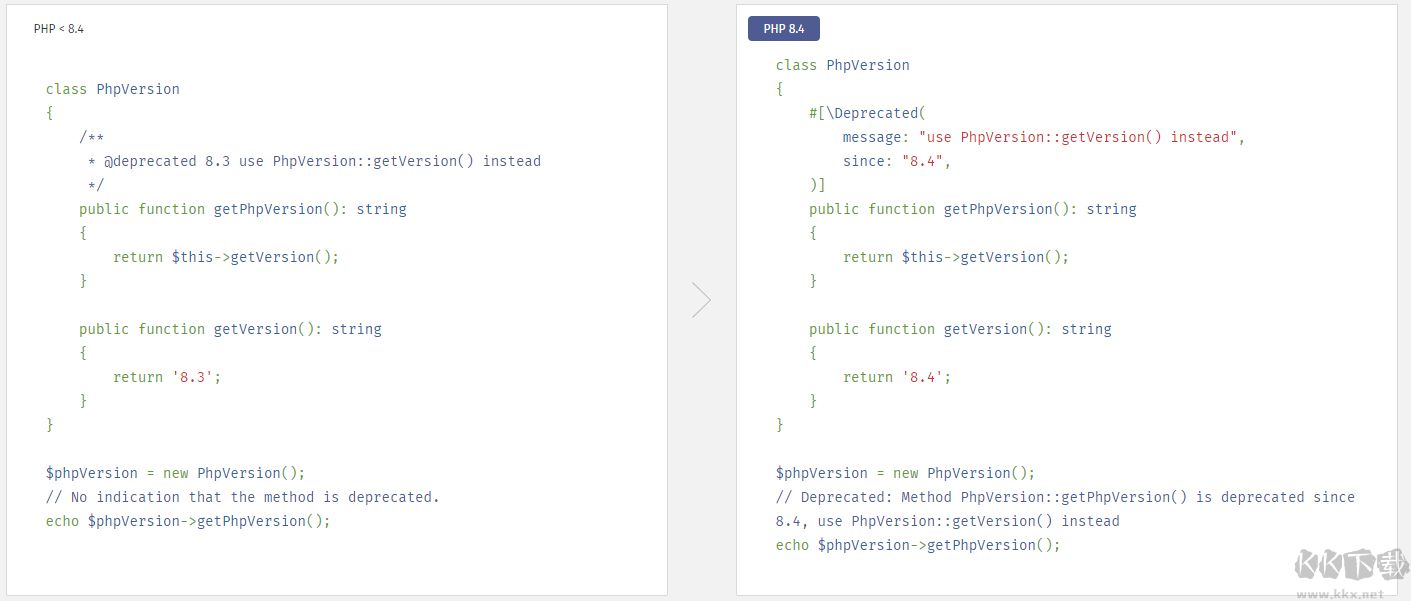1411x601 pixels.
Task: Click the since: "8.4" attribute argument
Action: (896, 161)
